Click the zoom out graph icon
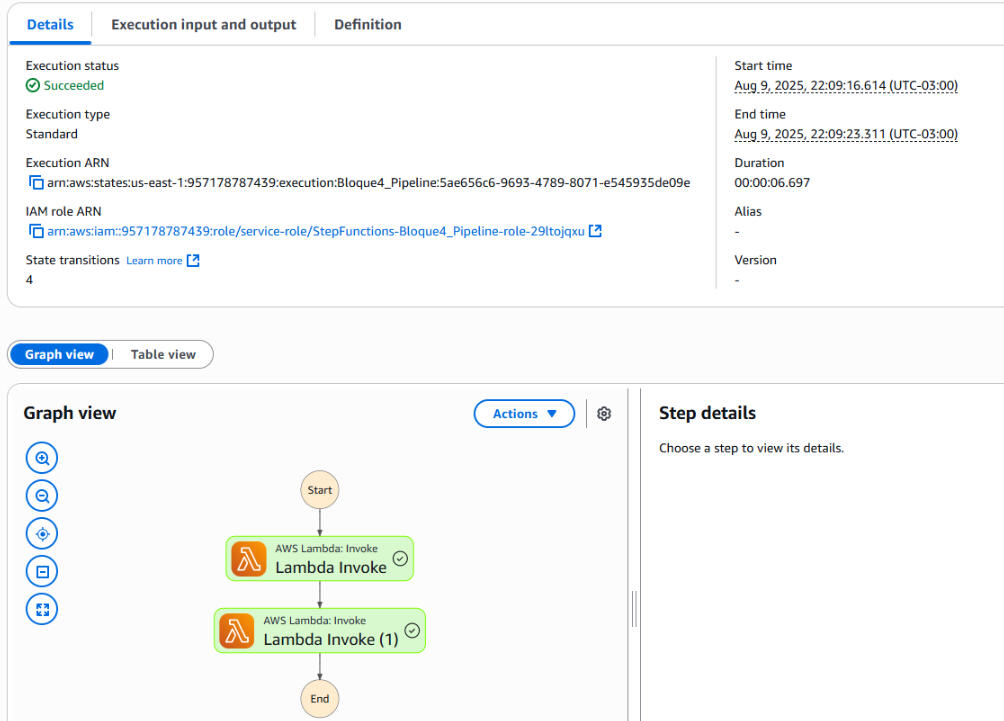Image resolution: width=1004 pixels, height=721 pixels. (42, 496)
